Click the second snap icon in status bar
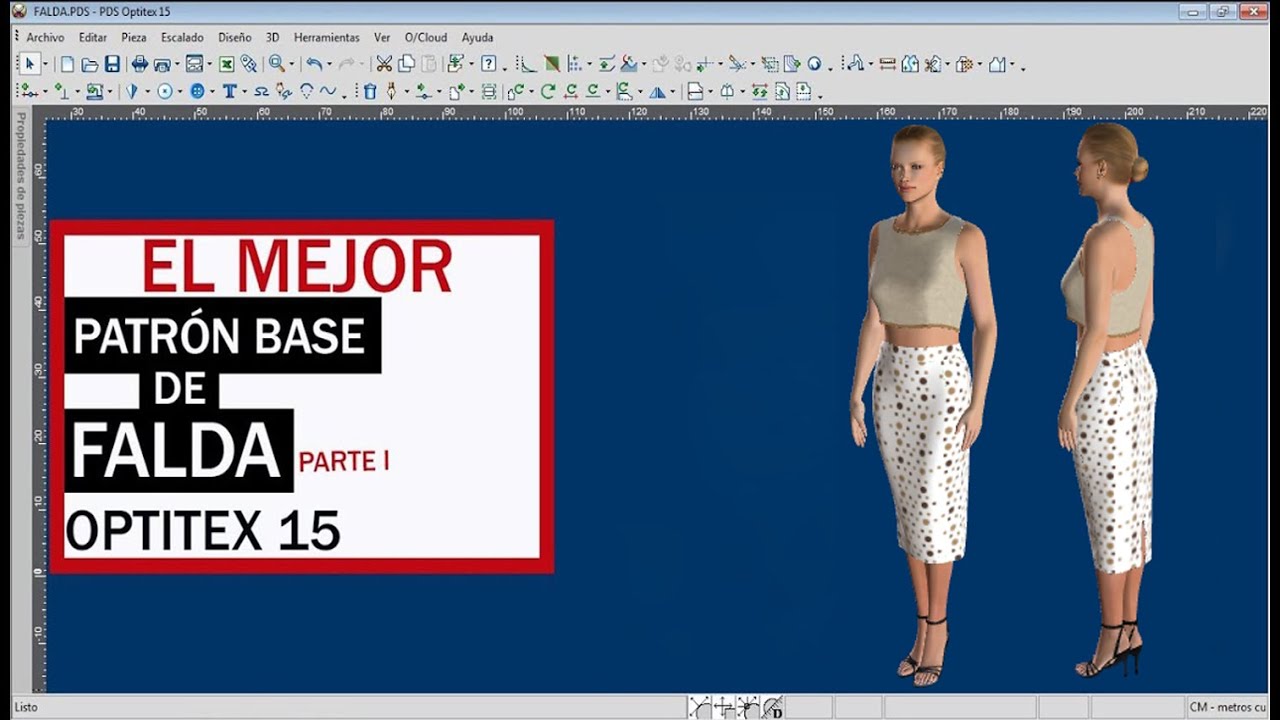Screen dimensions: 1280x720 [724, 708]
